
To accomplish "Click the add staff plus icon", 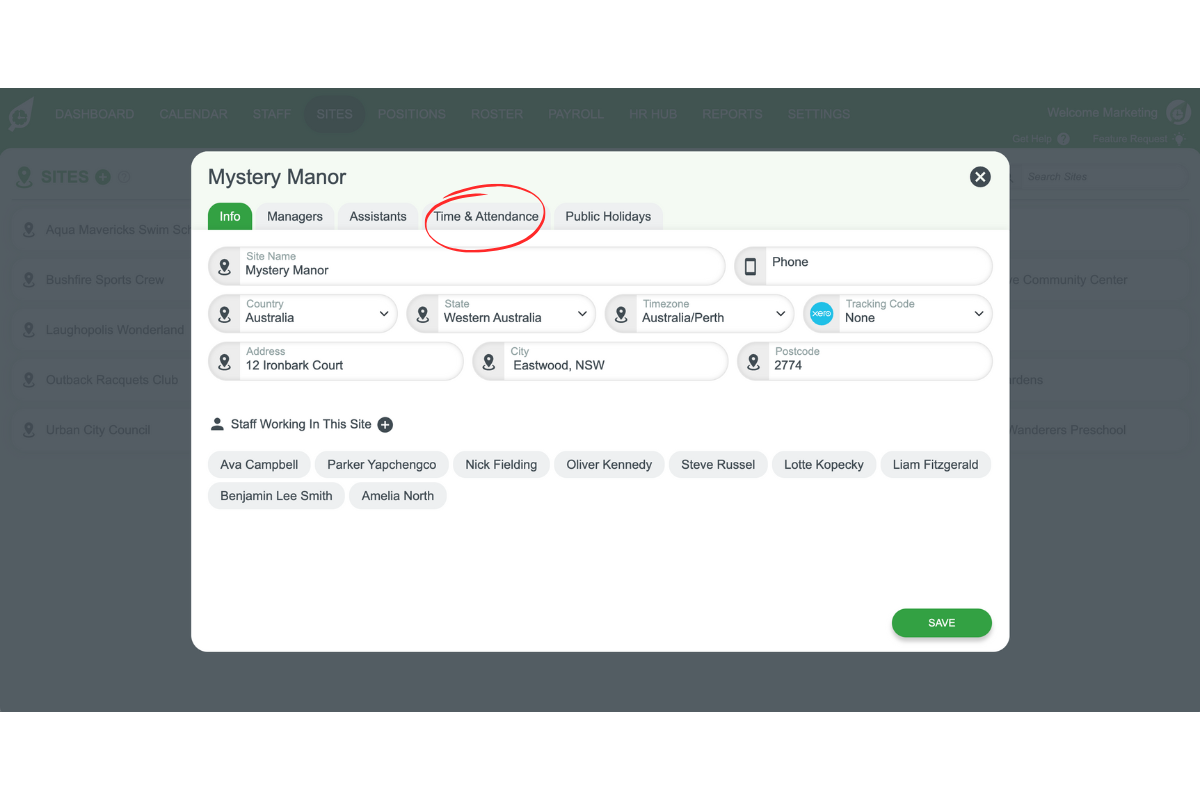I will click(x=385, y=425).
